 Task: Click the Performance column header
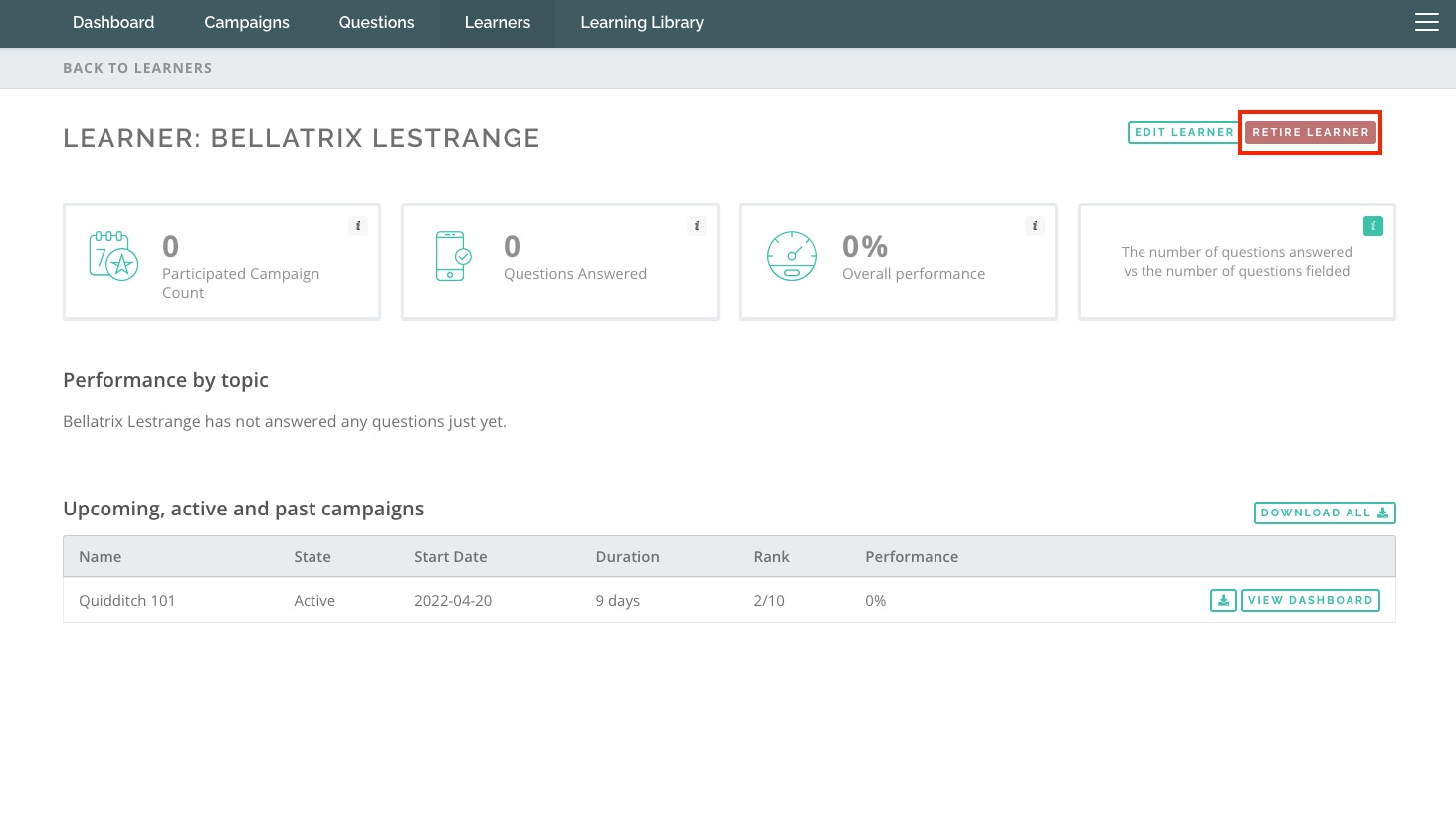point(912,557)
